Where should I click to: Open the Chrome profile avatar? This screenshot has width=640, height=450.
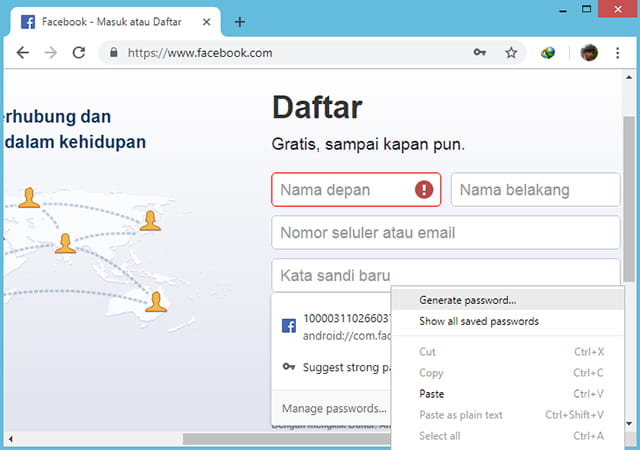pyautogui.click(x=589, y=53)
